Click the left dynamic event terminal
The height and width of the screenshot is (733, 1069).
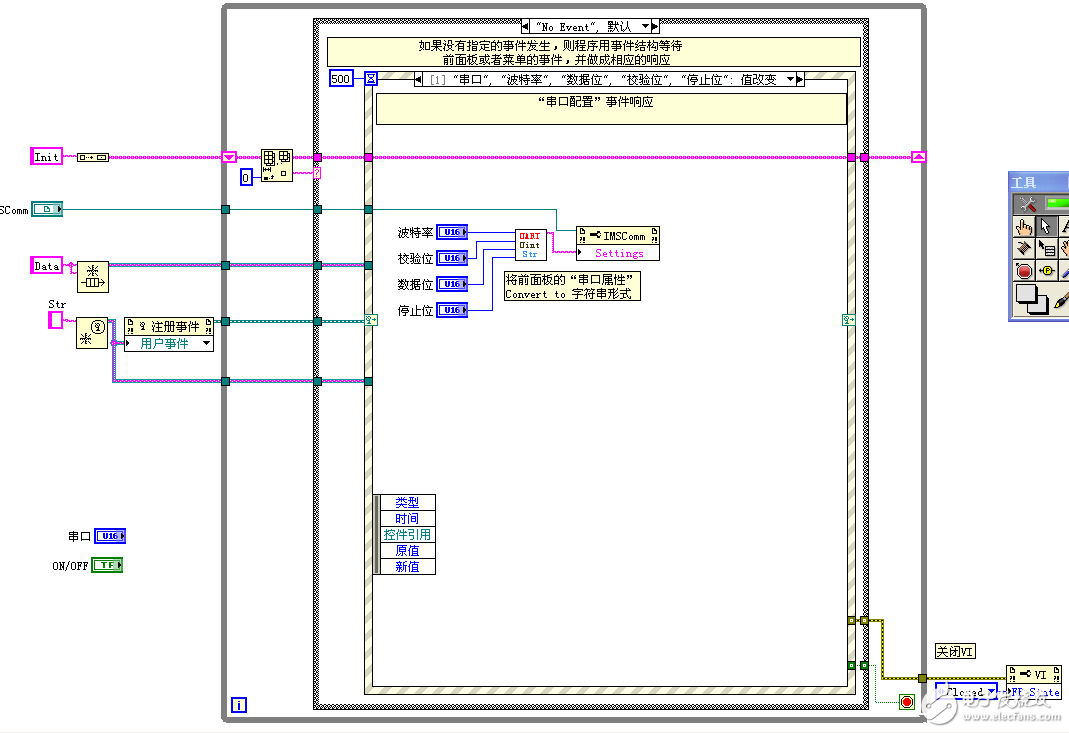(x=371, y=320)
